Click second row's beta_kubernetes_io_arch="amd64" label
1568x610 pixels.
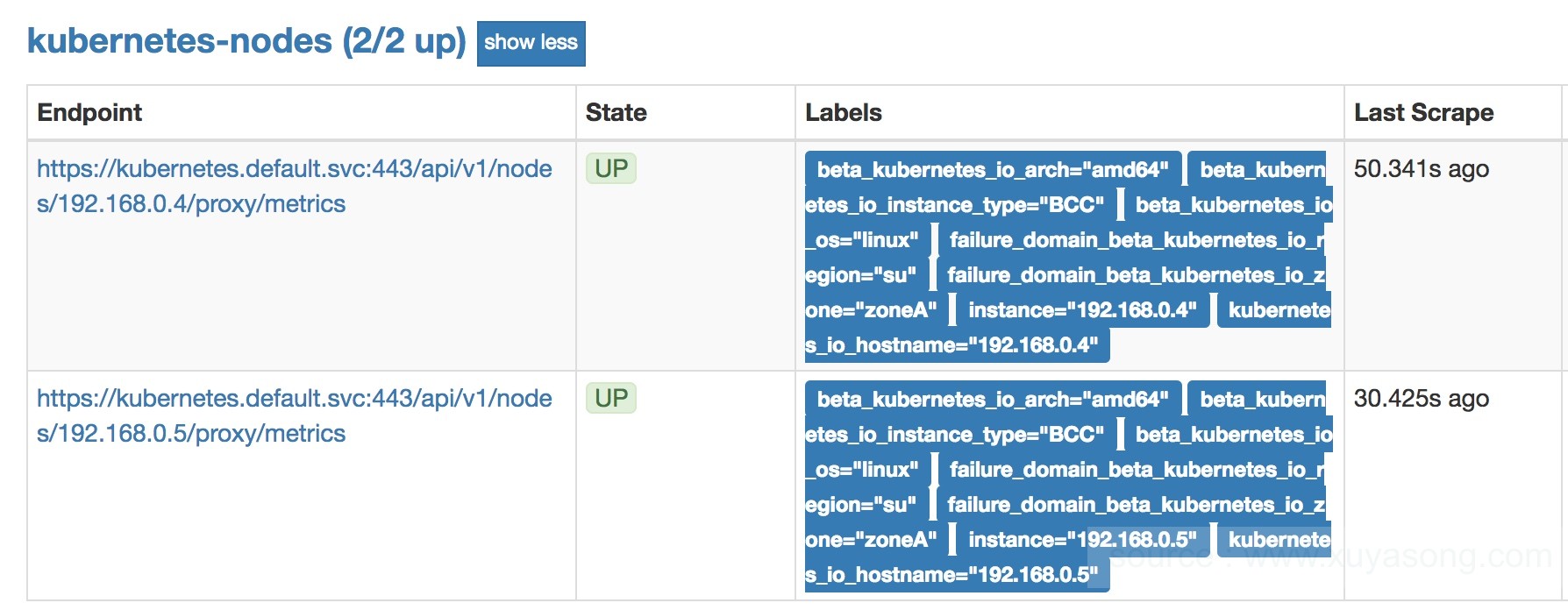click(993, 399)
